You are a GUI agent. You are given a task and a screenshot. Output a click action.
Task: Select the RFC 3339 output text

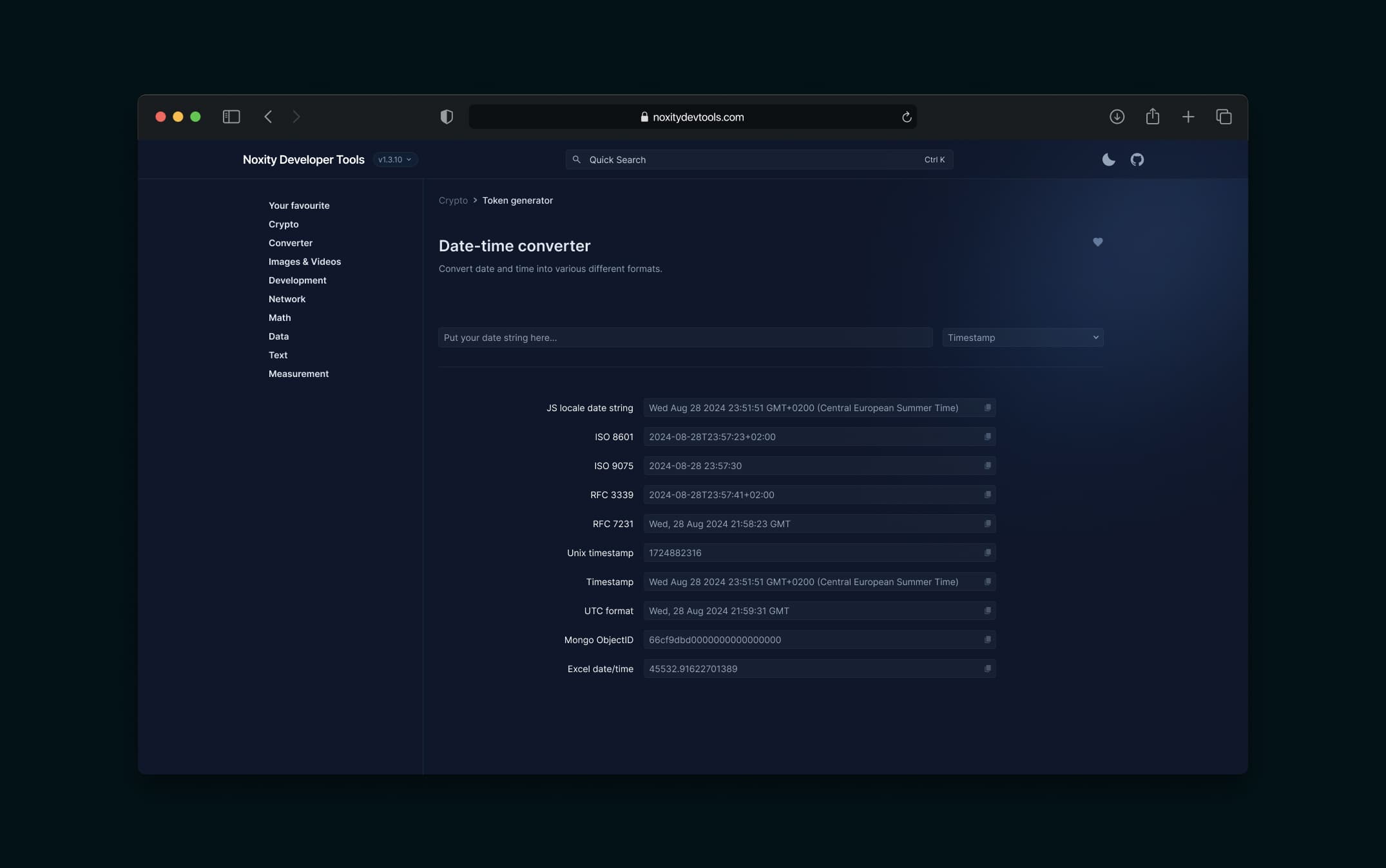click(711, 495)
